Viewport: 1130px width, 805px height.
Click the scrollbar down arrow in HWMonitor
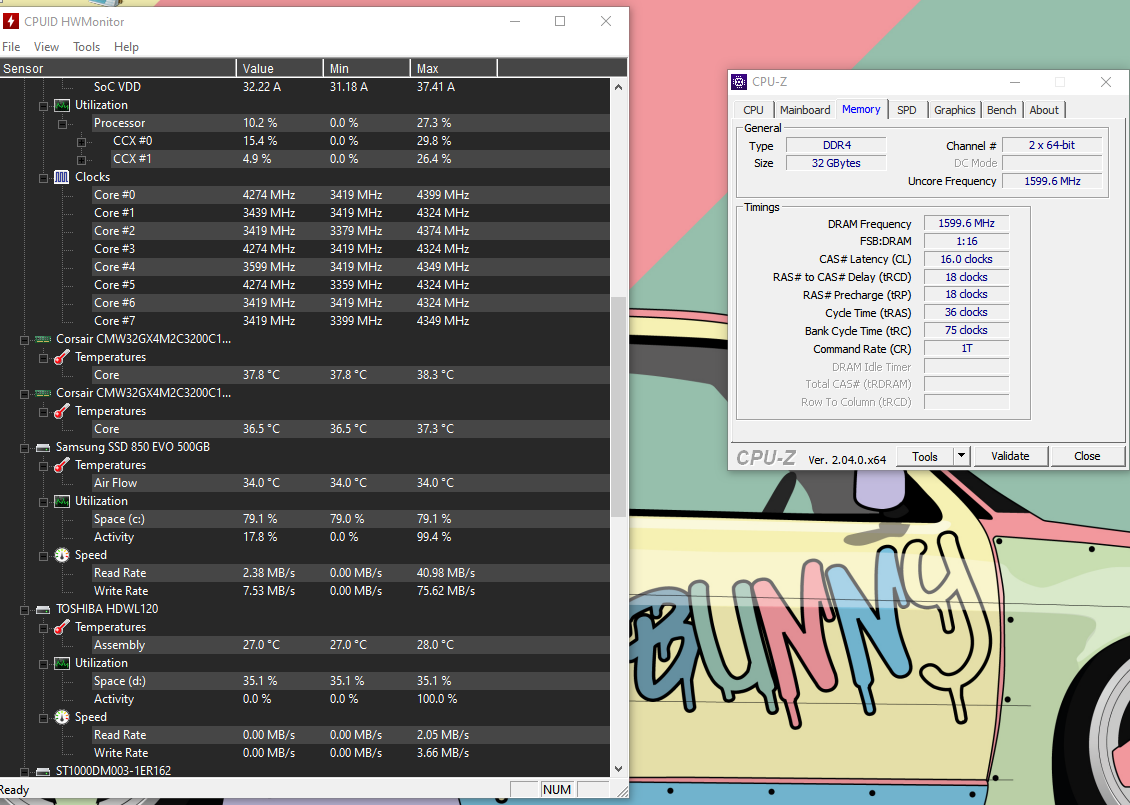tap(618, 769)
